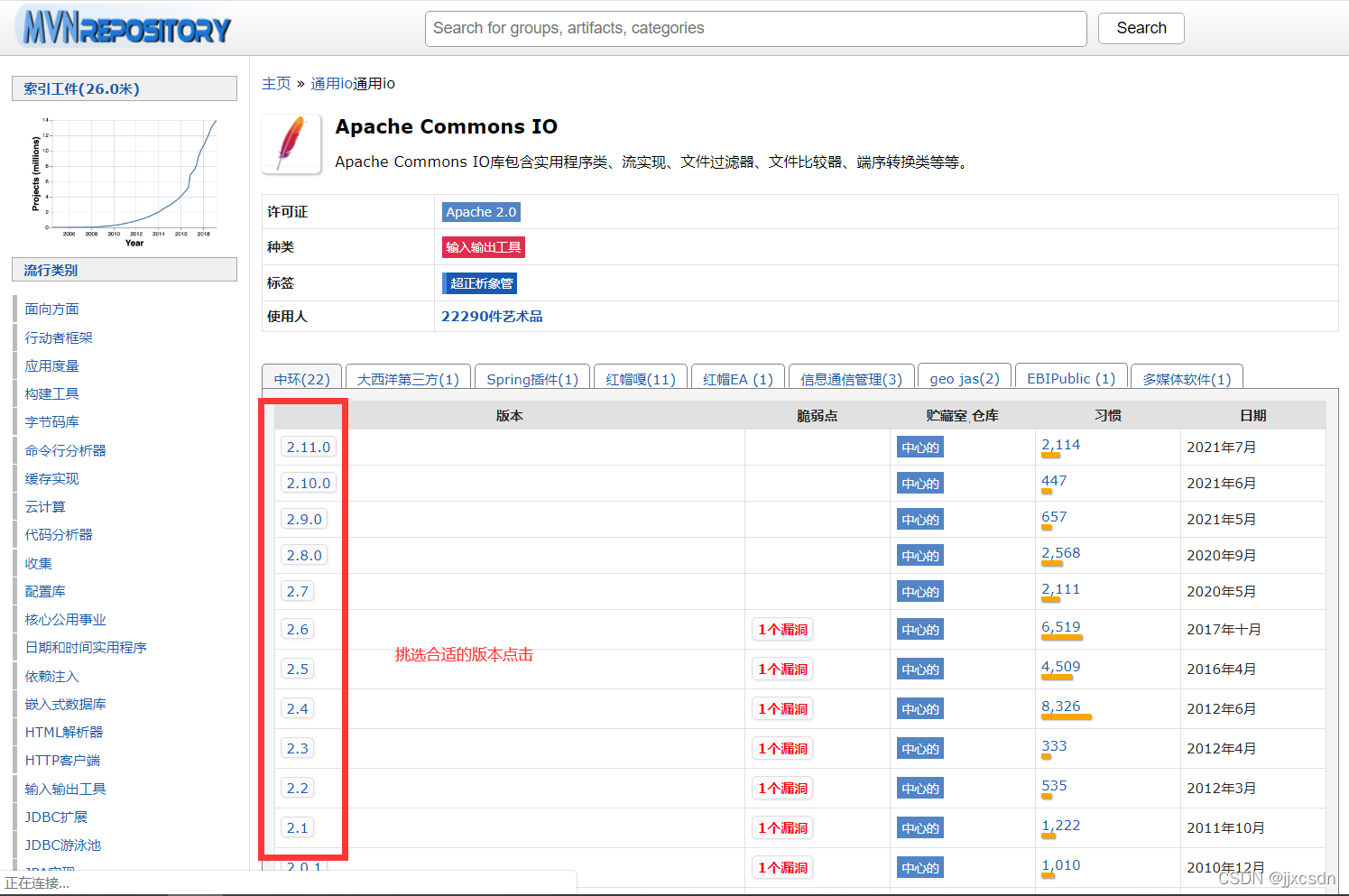
Task: Switch to the Spring插件(1) tab
Action: [532, 379]
